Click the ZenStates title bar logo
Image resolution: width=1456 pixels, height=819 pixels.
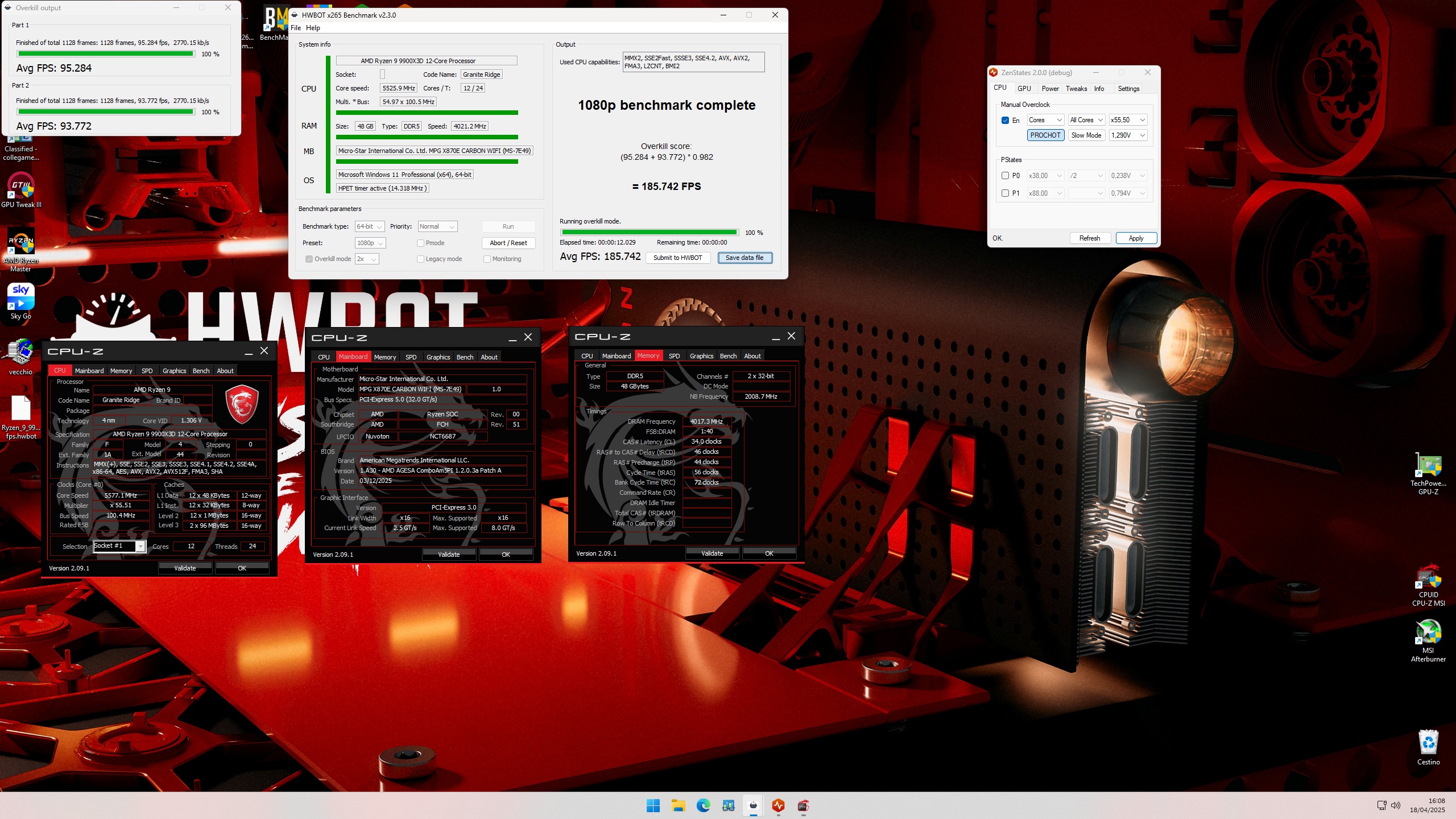tap(994, 72)
